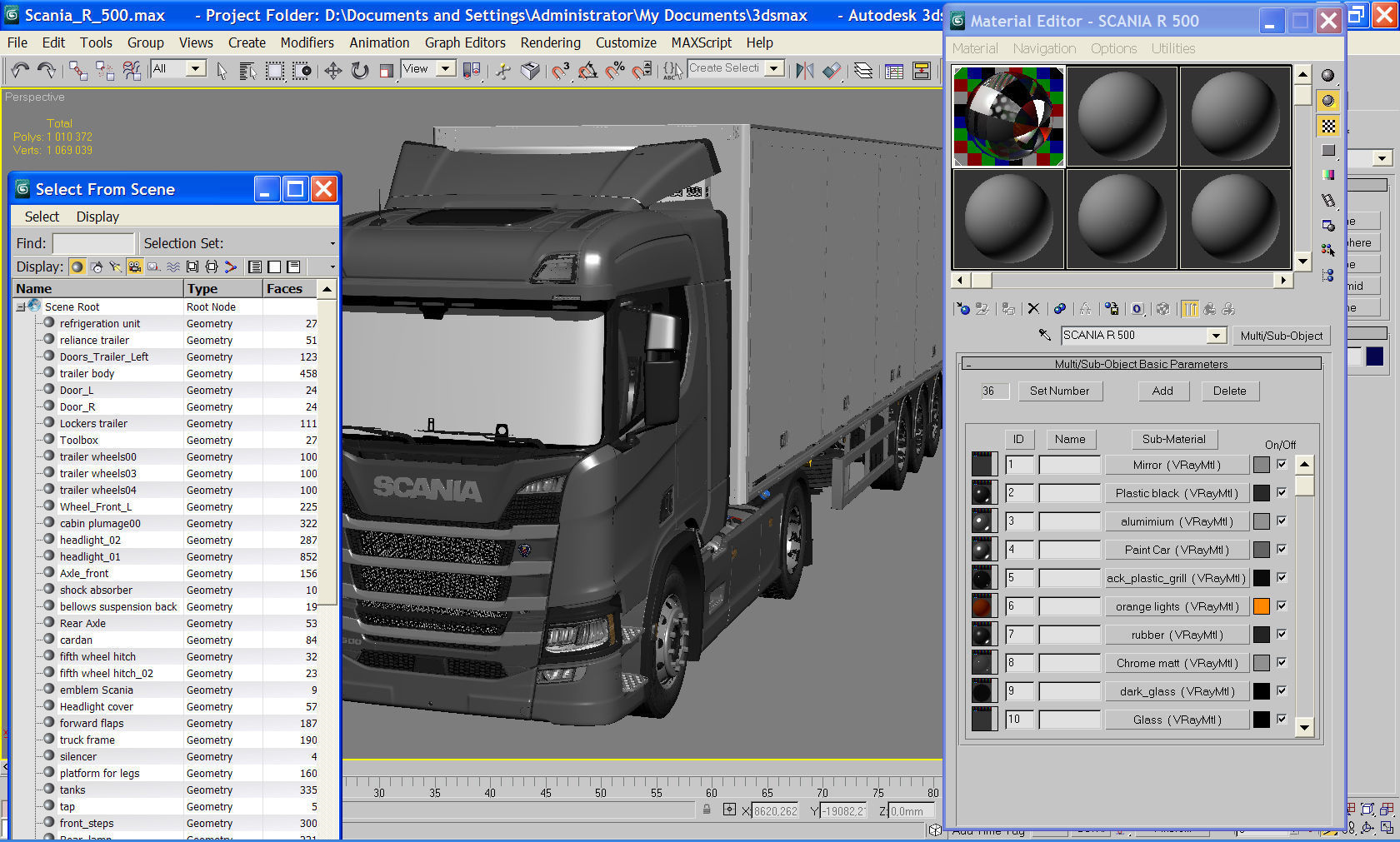Click the Find input field
Viewport: 1400px width, 842px height.
tap(93, 243)
